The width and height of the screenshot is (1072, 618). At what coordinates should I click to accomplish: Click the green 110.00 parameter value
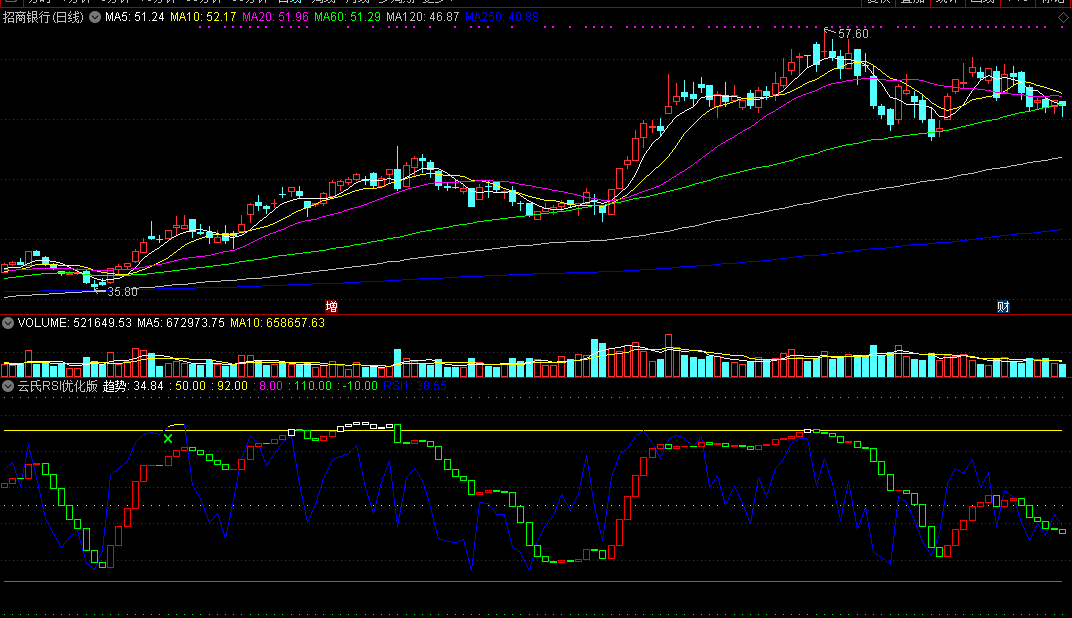[x=313, y=386]
